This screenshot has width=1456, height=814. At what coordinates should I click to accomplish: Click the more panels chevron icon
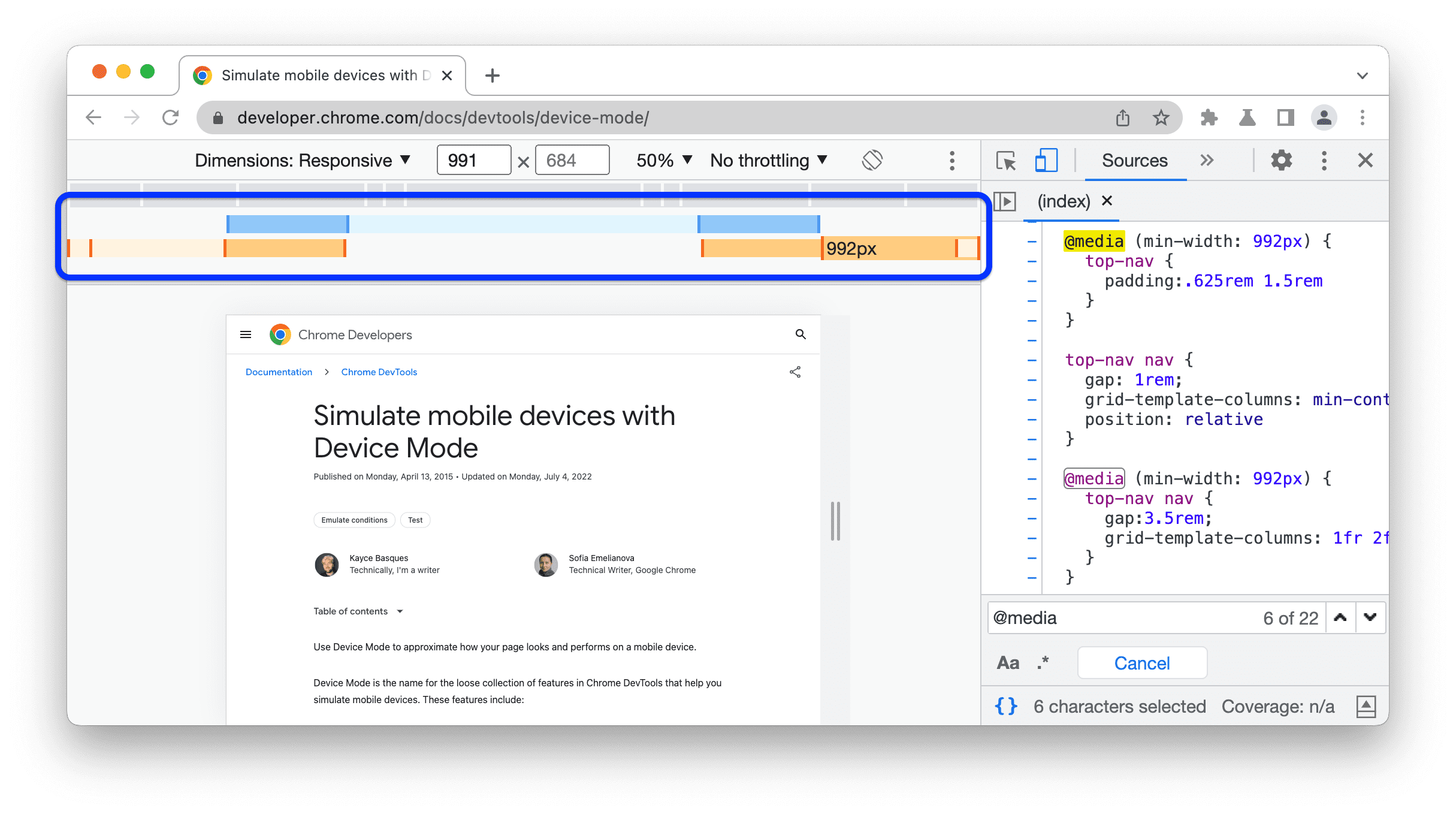(x=1206, y=161)
